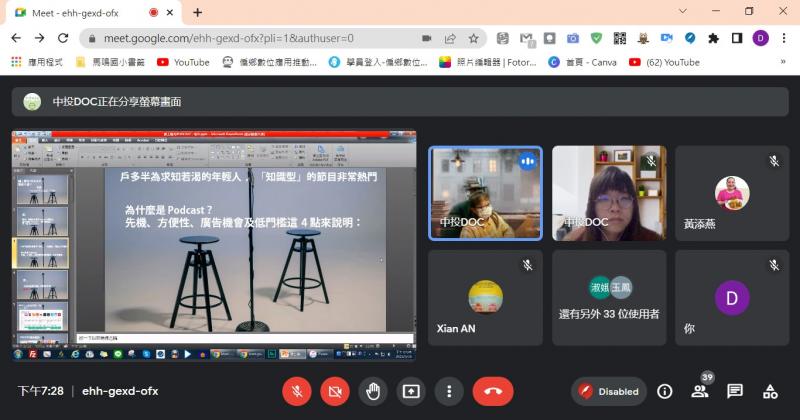Open Chrome extensions puzzle icon
The width and height of the screenshot is (800, 420).
713,38
